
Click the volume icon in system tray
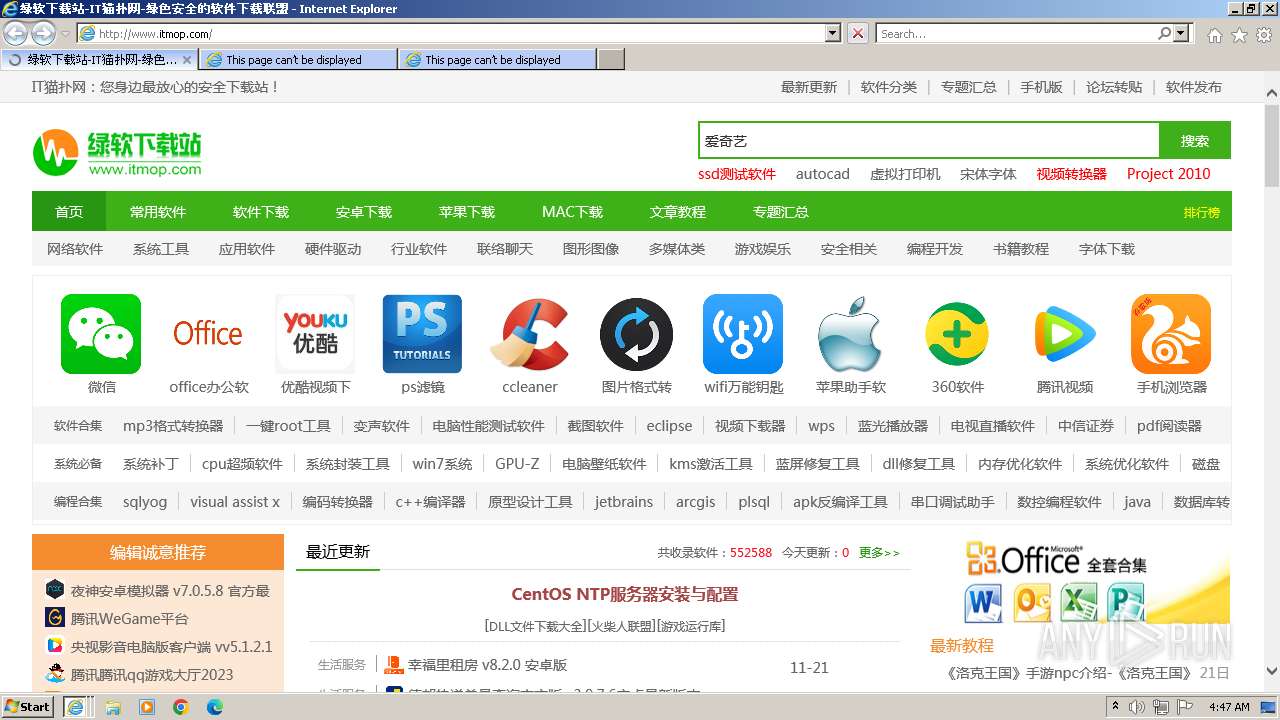point(1137,707)
